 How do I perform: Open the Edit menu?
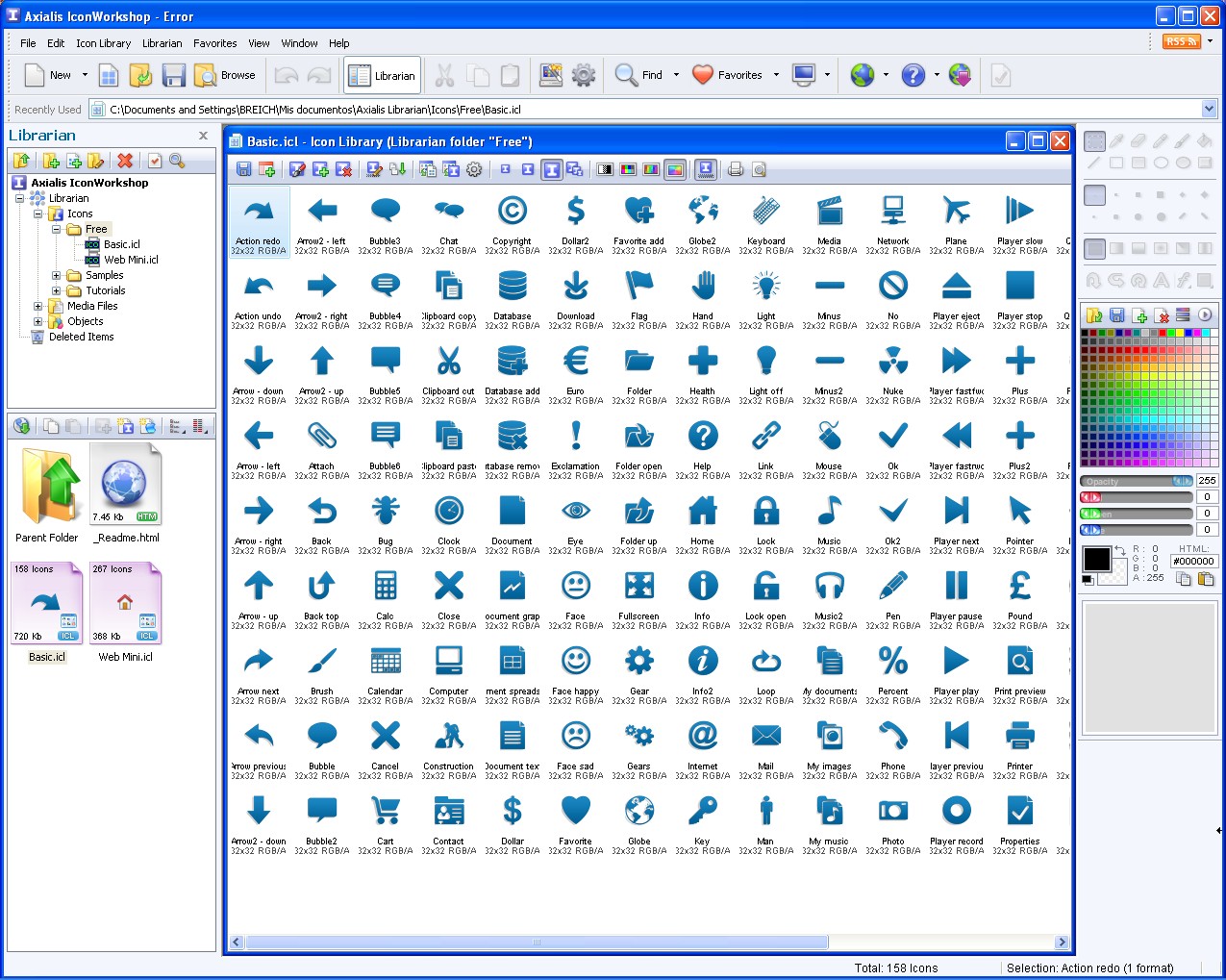pyautogui.click(x=56, y=43)
